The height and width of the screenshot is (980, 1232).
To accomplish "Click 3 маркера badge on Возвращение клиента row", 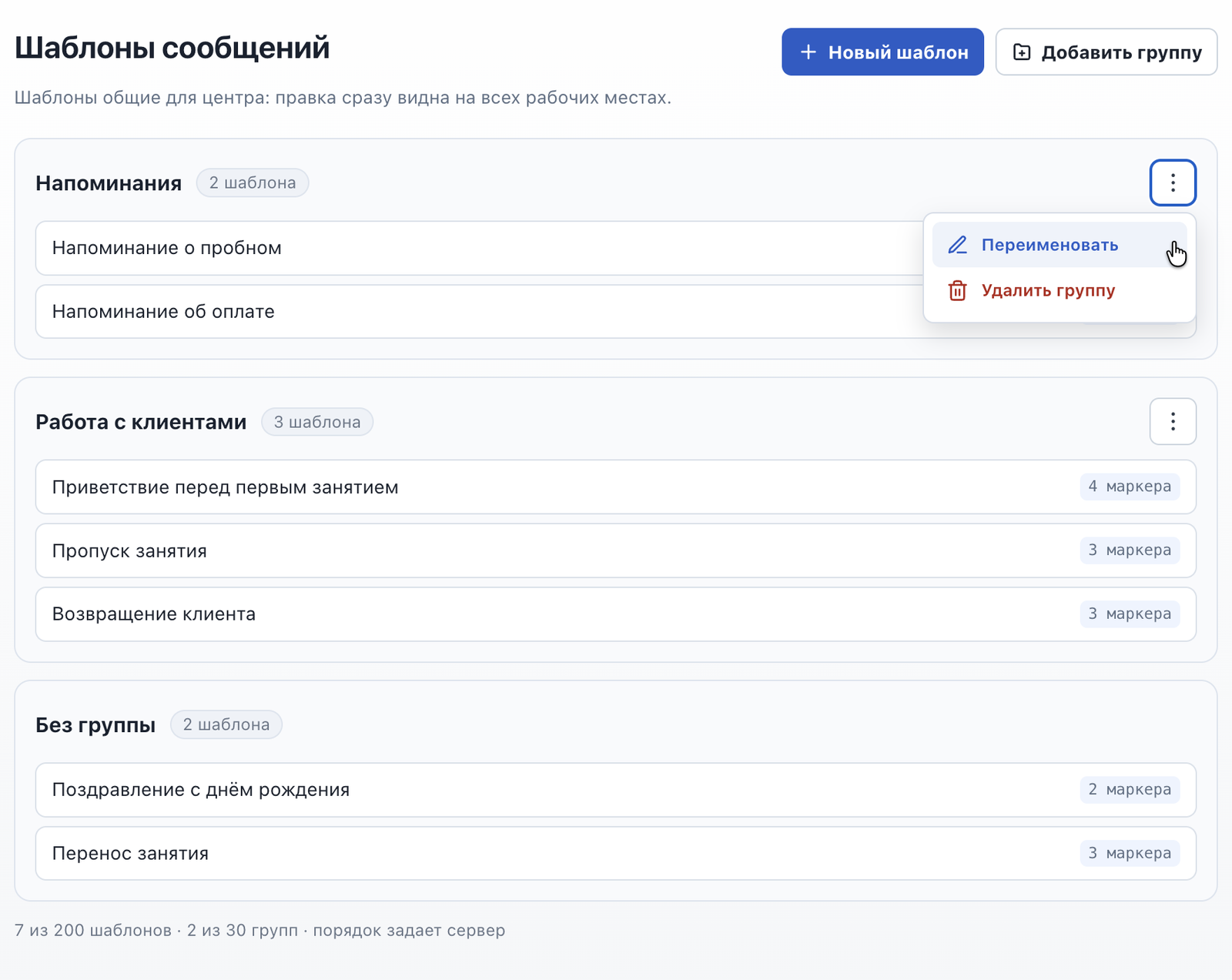I will pos(1130,614).
